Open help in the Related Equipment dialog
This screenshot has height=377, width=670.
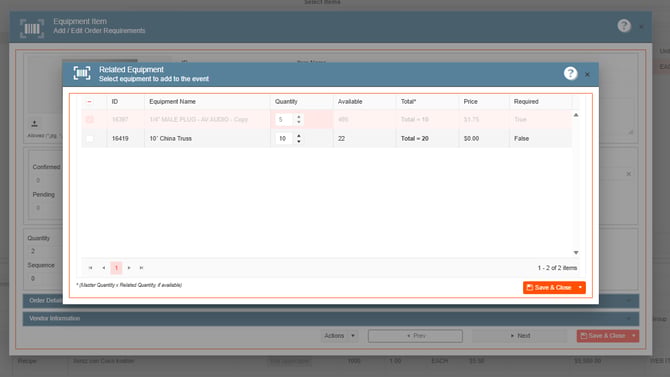pyautogui.click(x=570, y=74)
